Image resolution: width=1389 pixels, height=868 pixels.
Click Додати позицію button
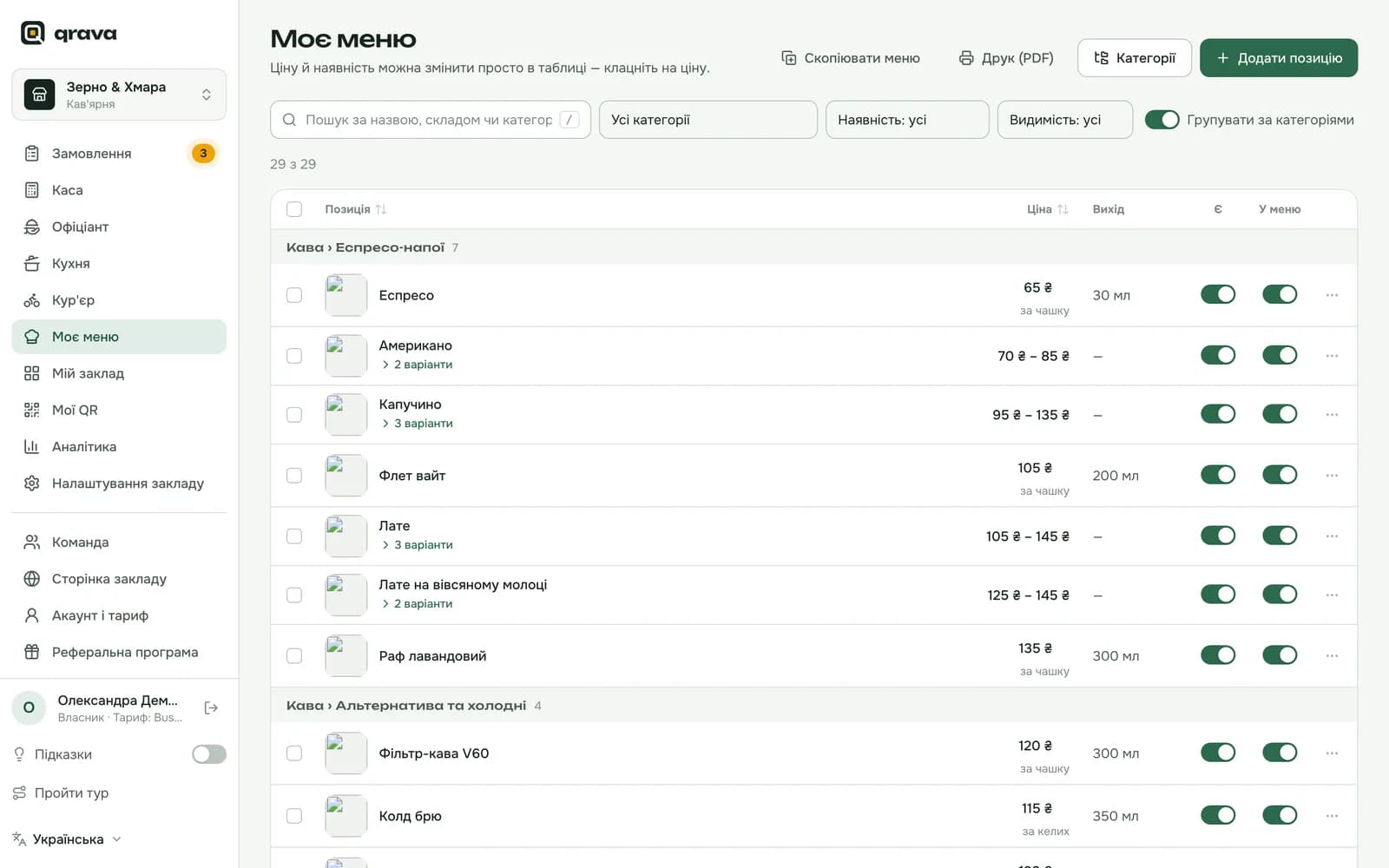(1279, 58)
